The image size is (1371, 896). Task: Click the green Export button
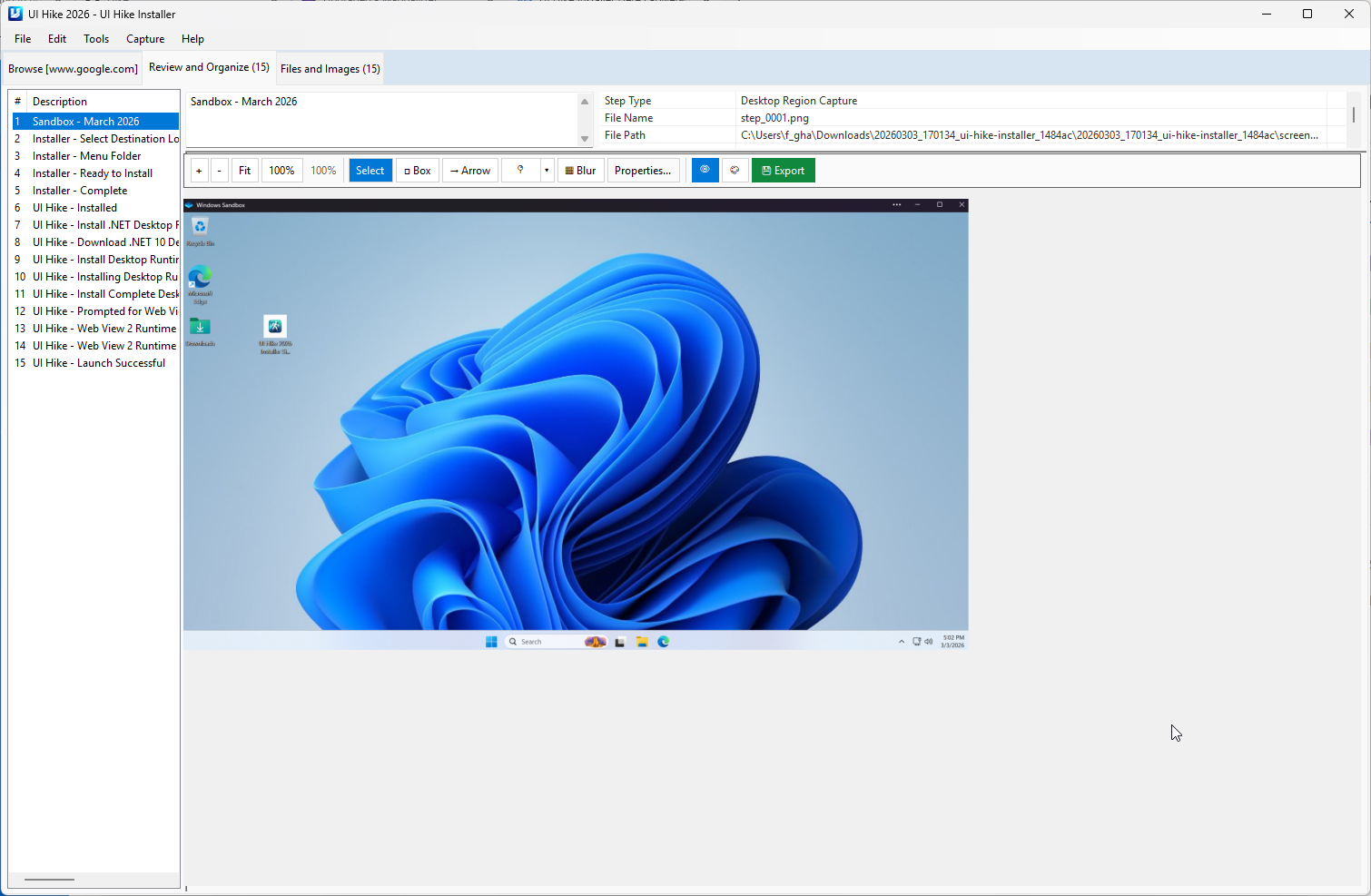point(783,171)
